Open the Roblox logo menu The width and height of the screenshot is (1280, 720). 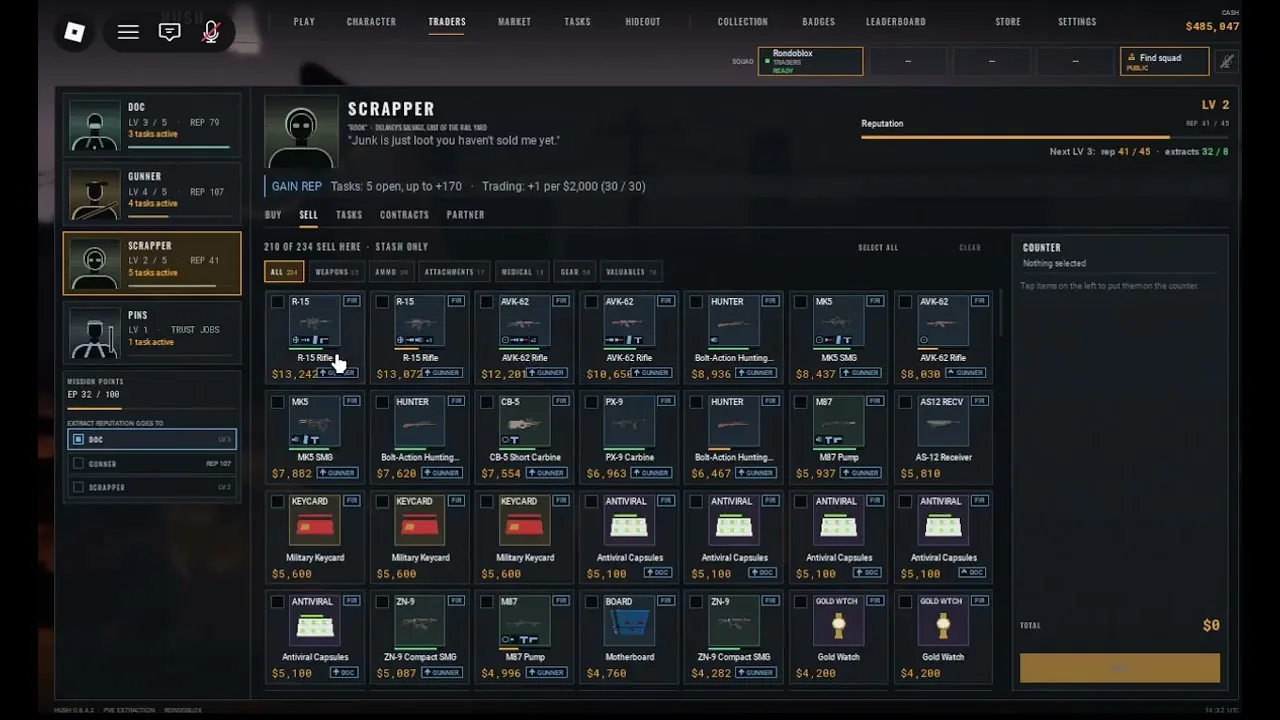pos(75,33)
